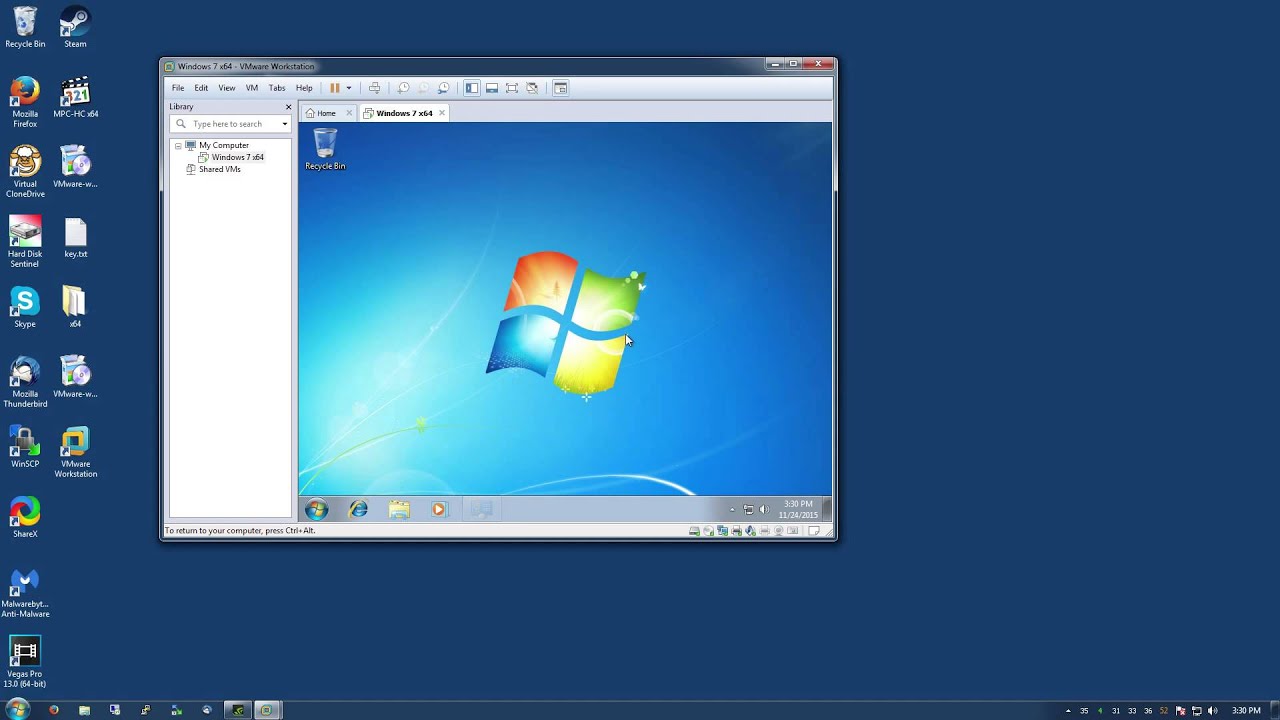This screenshot has width=1280, height=720.
Task: Open the host Recycle Bin desktop icon
Action: (25, 27)
